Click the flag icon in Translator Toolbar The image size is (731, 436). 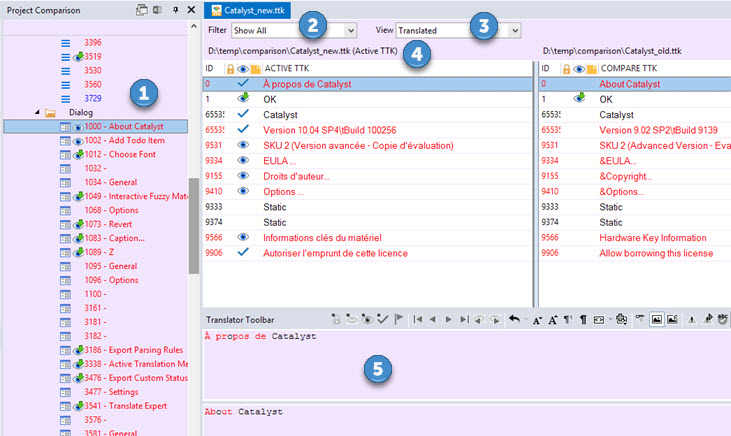pos(399,319)
